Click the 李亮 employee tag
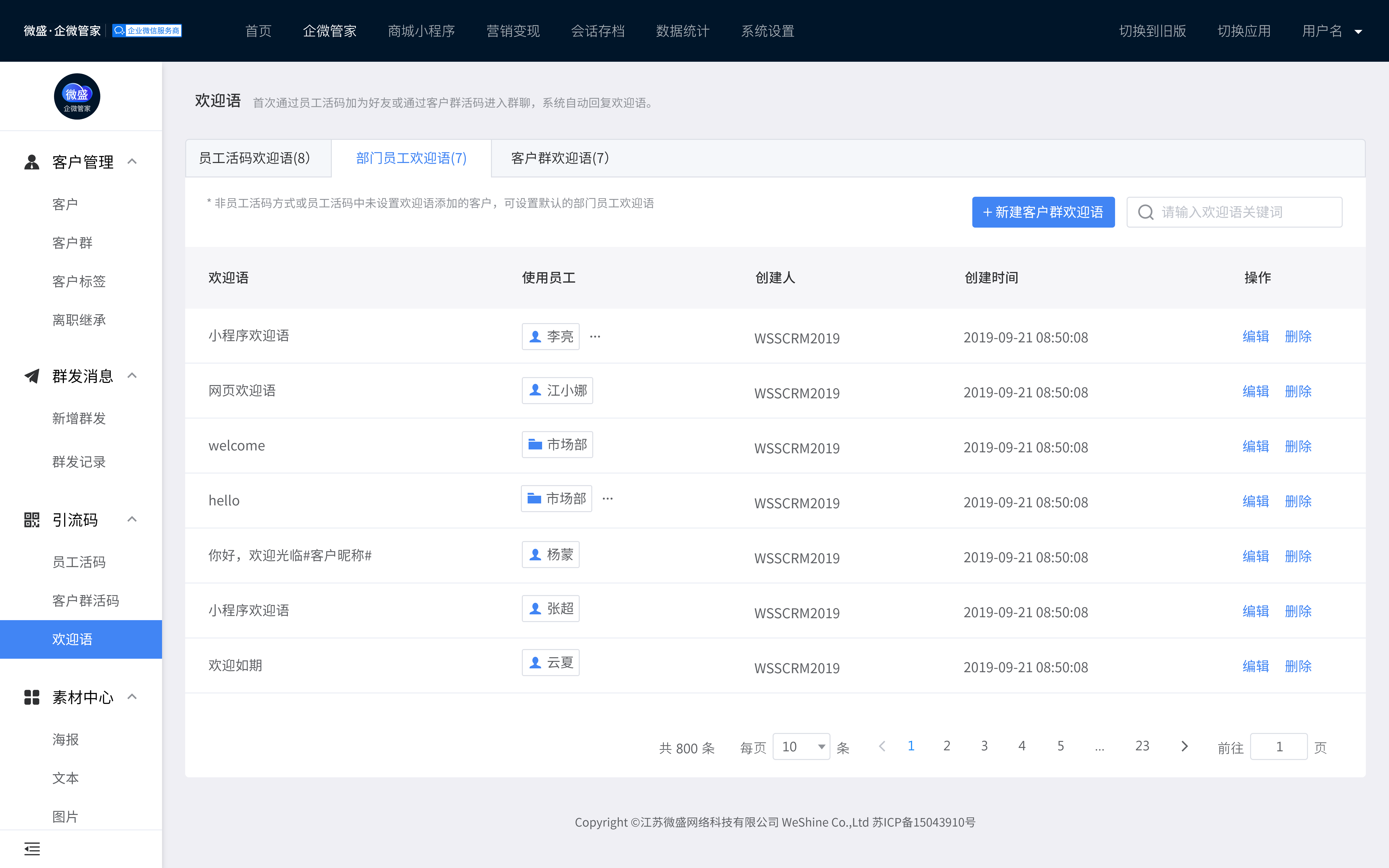Image resolution: width=1389 pixels, height=868 pixels. point(551,336)
